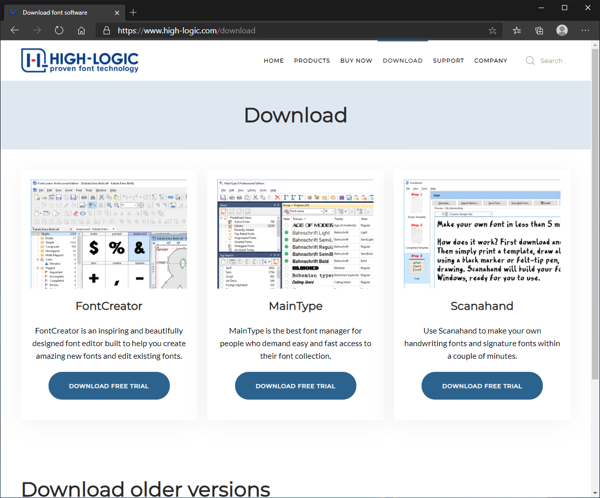
Task: Open the SUPPORT menu item
Action: pos(448,60)
